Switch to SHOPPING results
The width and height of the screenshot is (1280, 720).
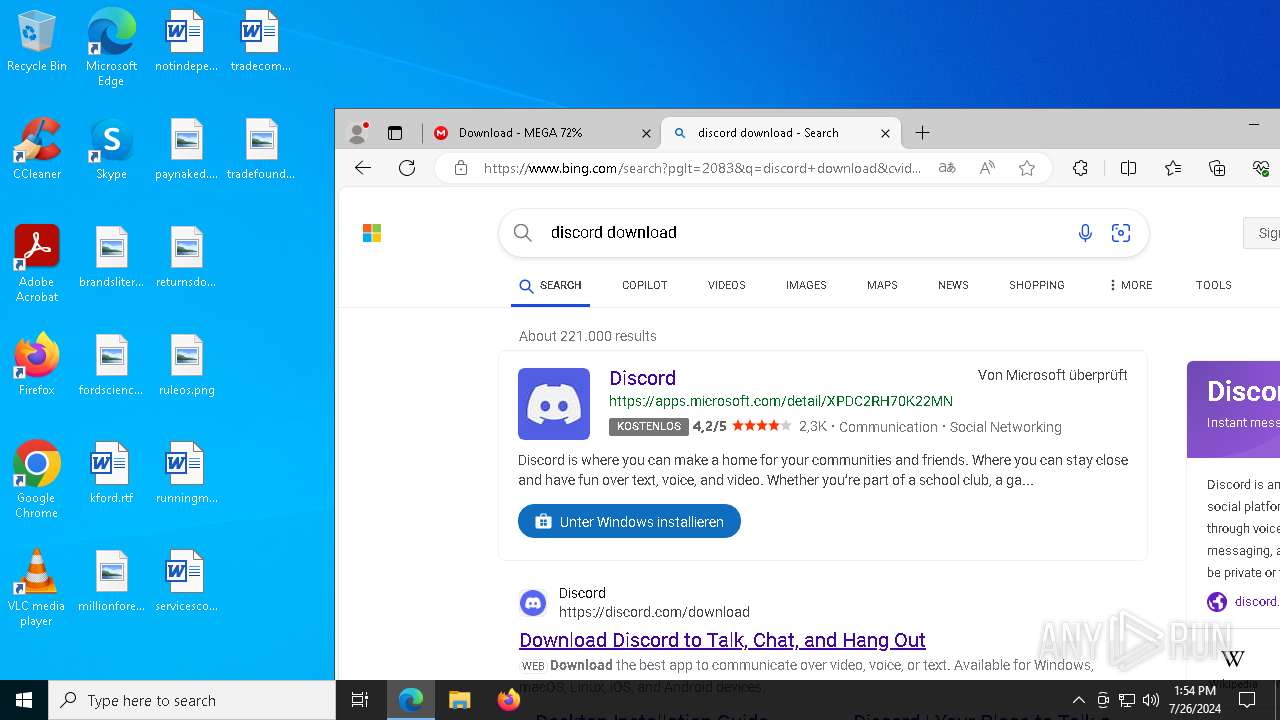pos(1037,285)
